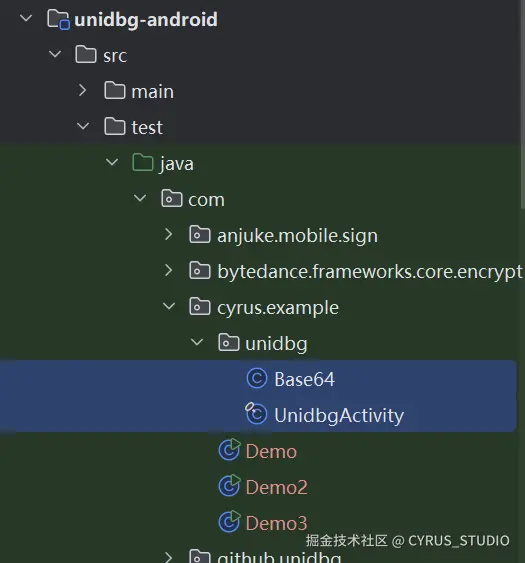The image size is (525, 563).
Task: Click the Demo runnable class icon
Action: (x=229, y=450)
